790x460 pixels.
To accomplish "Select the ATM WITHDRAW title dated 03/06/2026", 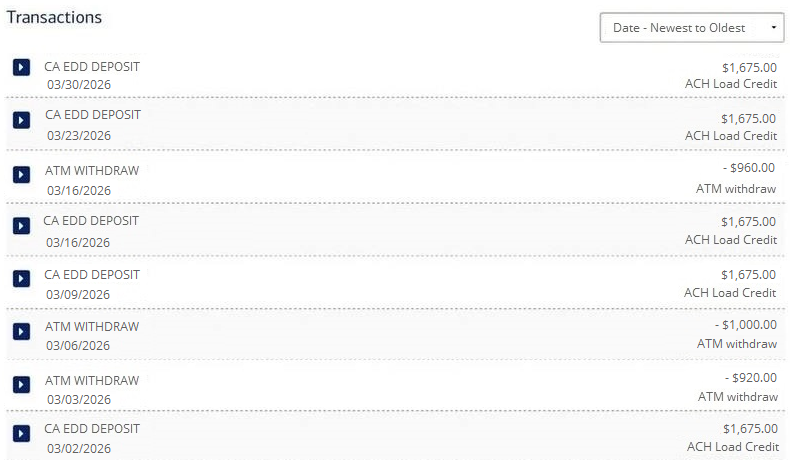I will click(x=92, y=326).
